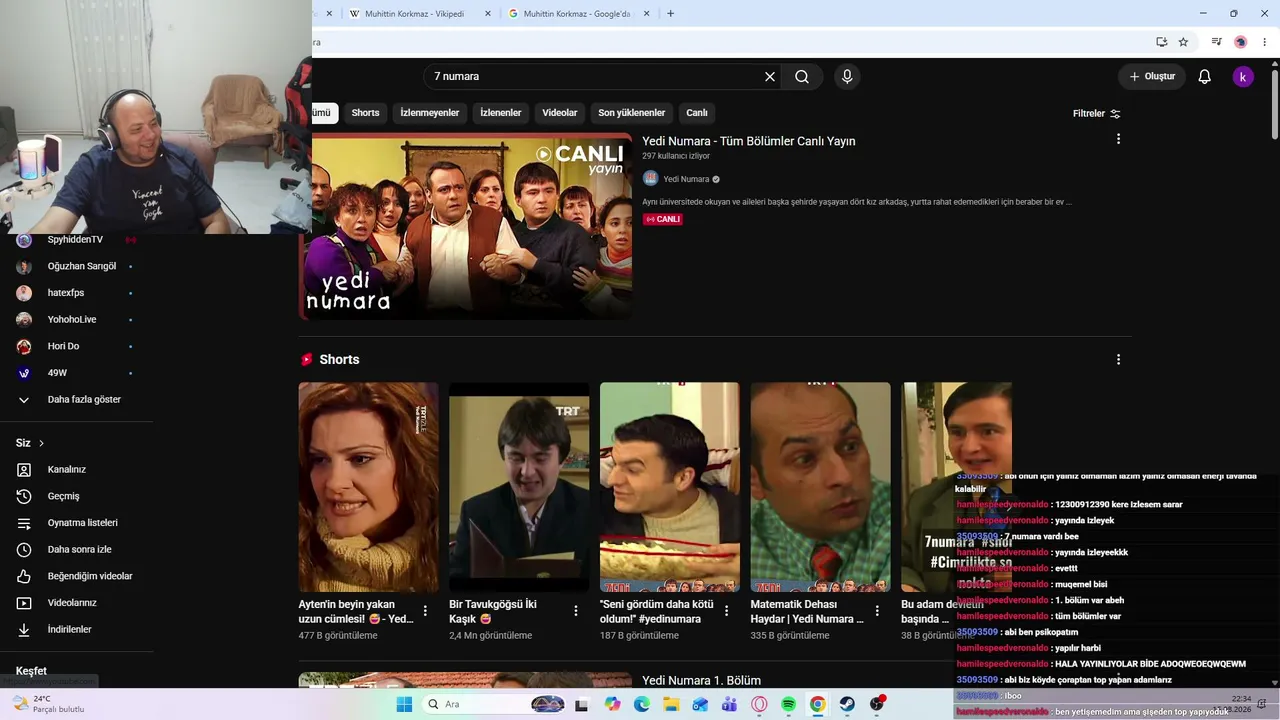Select the Canlı filter chip
Image resolution: width=1280 pixels, height=720 pixels.
click(x=697, y=113)
